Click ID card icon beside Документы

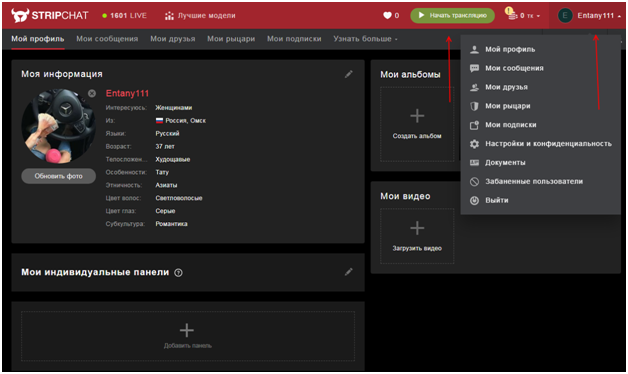(474, 163)
